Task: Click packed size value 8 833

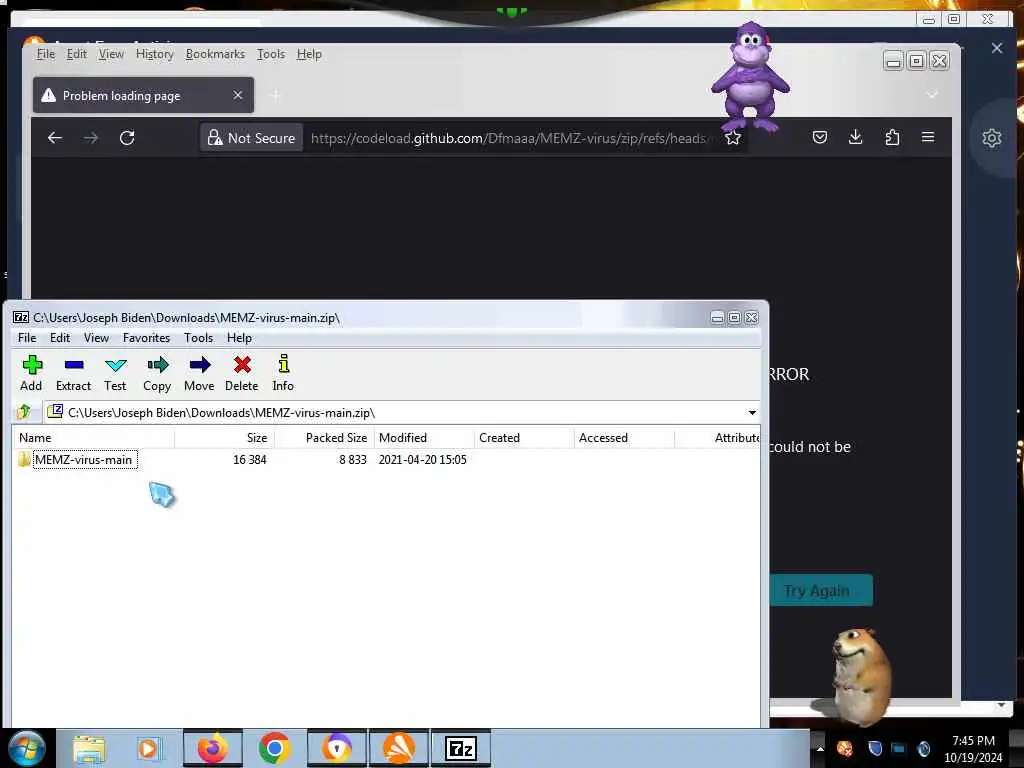Action: 353,460
